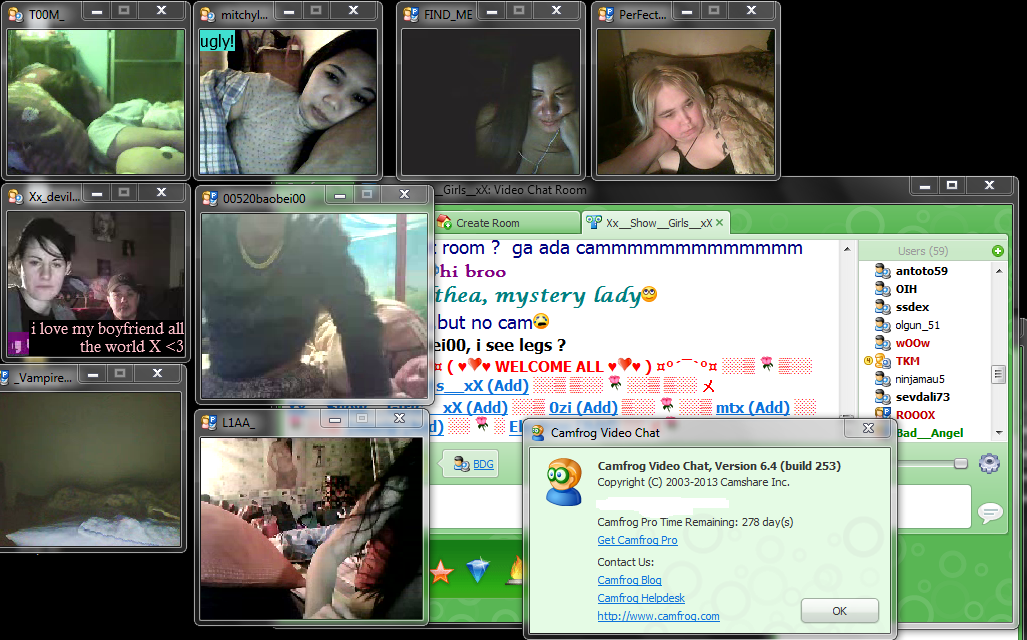The image size is (1027, 640).
Task: Open the Create Room tab
Action: point(508,223)
